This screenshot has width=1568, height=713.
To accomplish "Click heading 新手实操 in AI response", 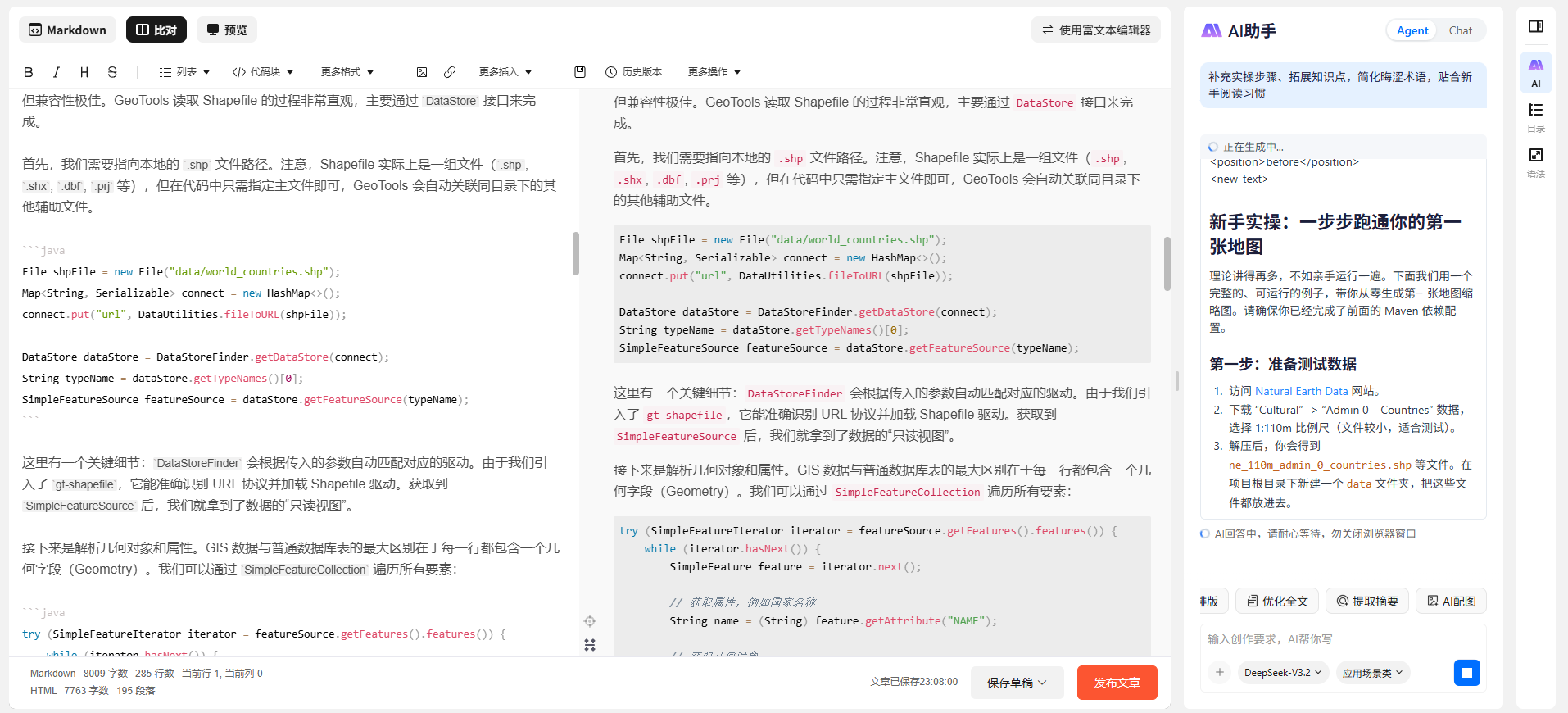I will [x=1335, y=234].
